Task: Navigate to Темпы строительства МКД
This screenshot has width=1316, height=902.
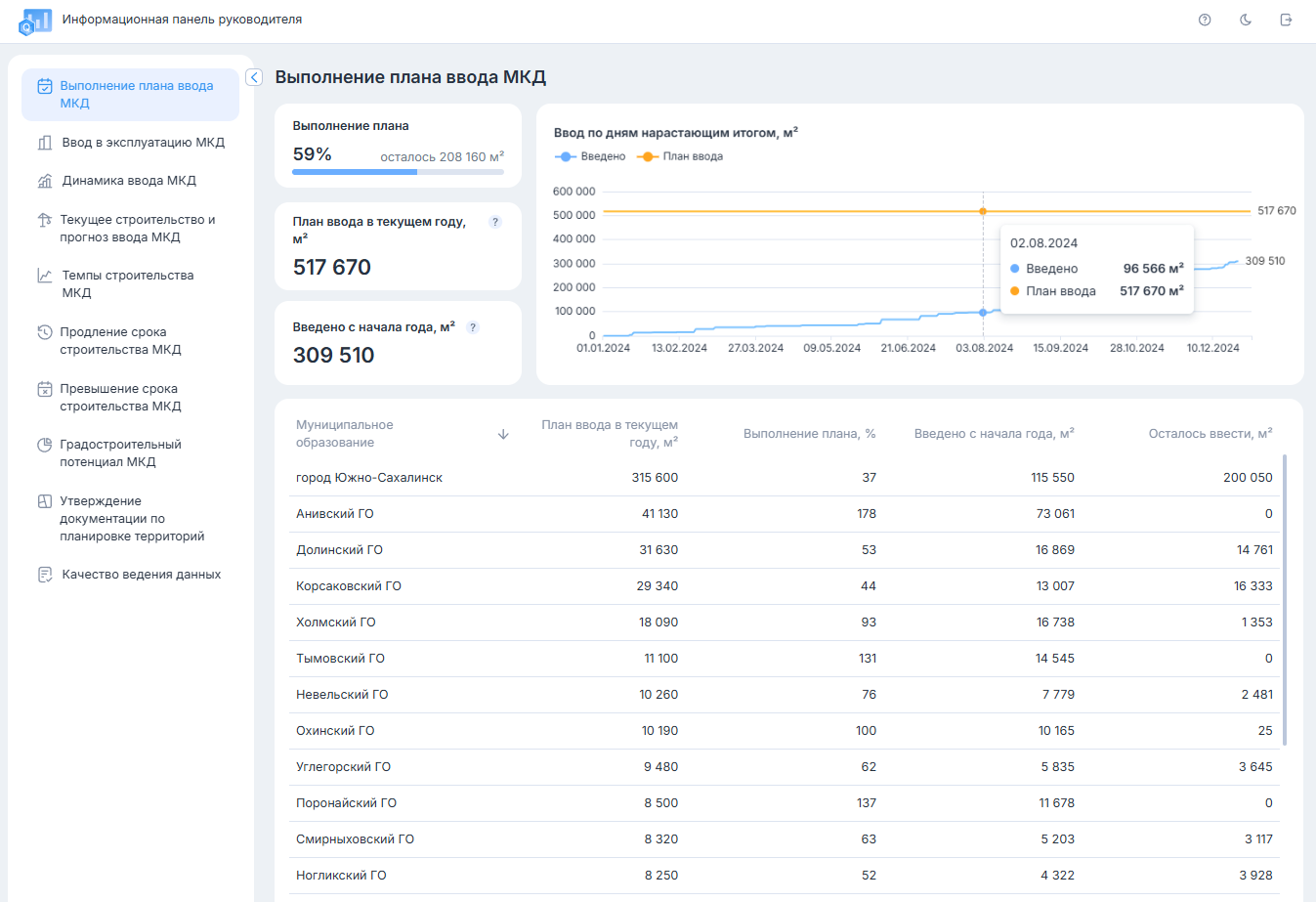Action: point(130,284)
